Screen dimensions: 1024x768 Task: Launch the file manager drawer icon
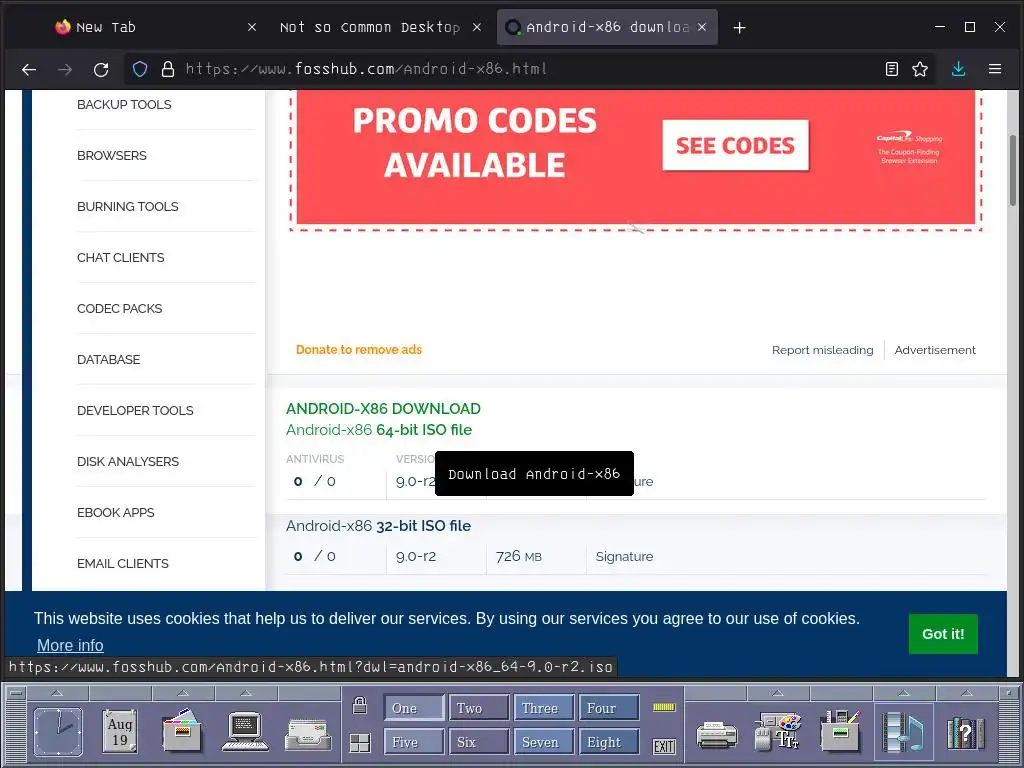[x=182, y=731]
